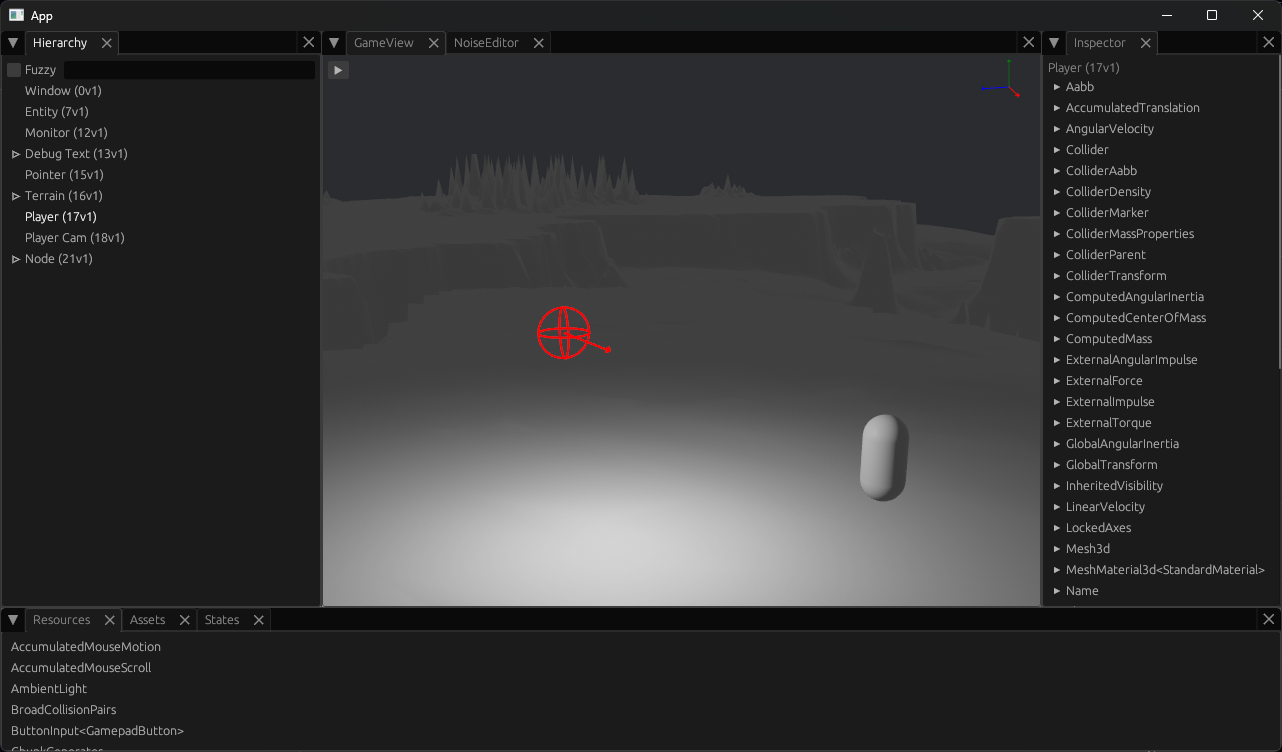
Task: Expand the Debug Text (13v1) node
Action: tap(16, 154)
